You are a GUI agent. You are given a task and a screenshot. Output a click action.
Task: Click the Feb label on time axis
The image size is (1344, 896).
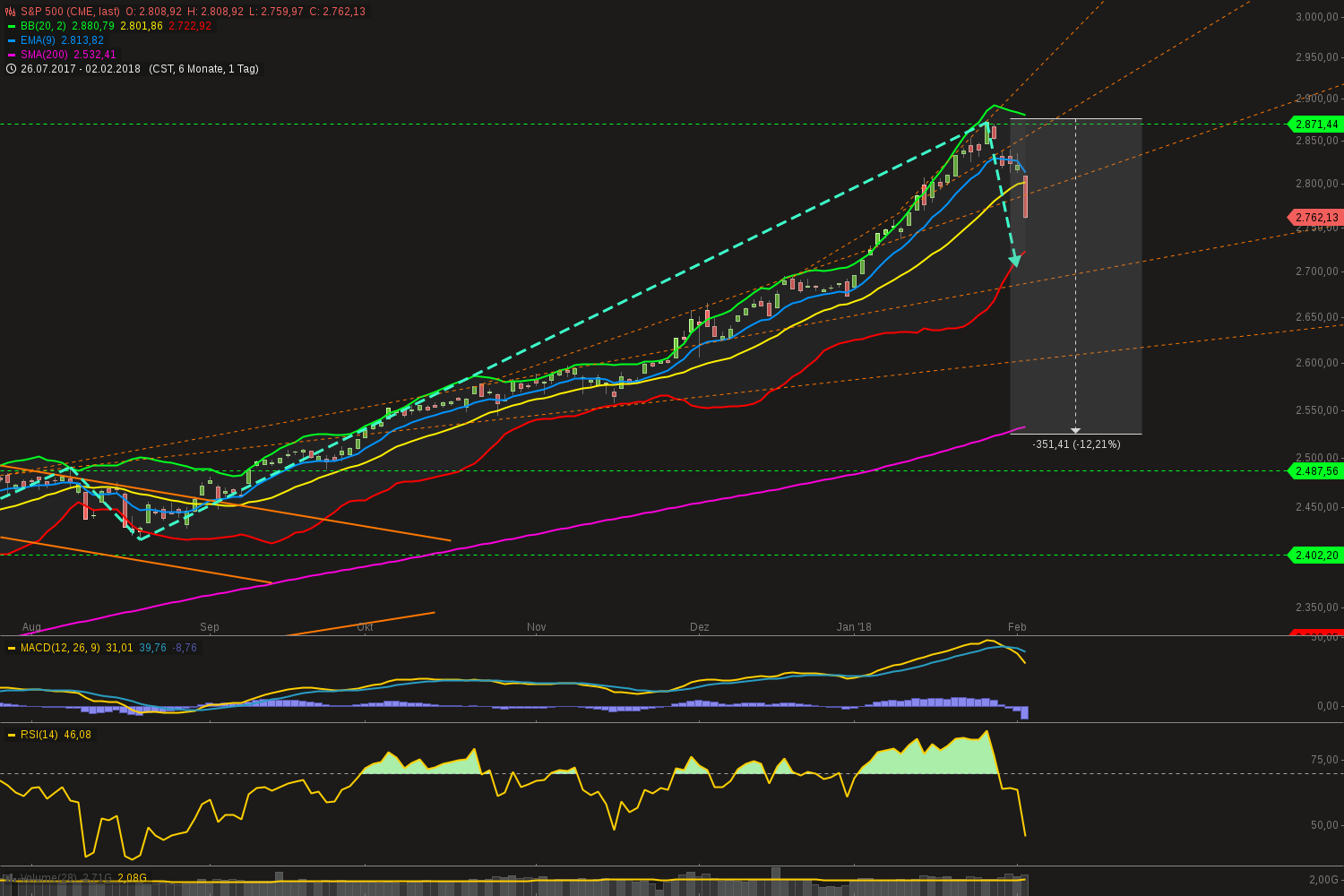(x=1017, y=627)
